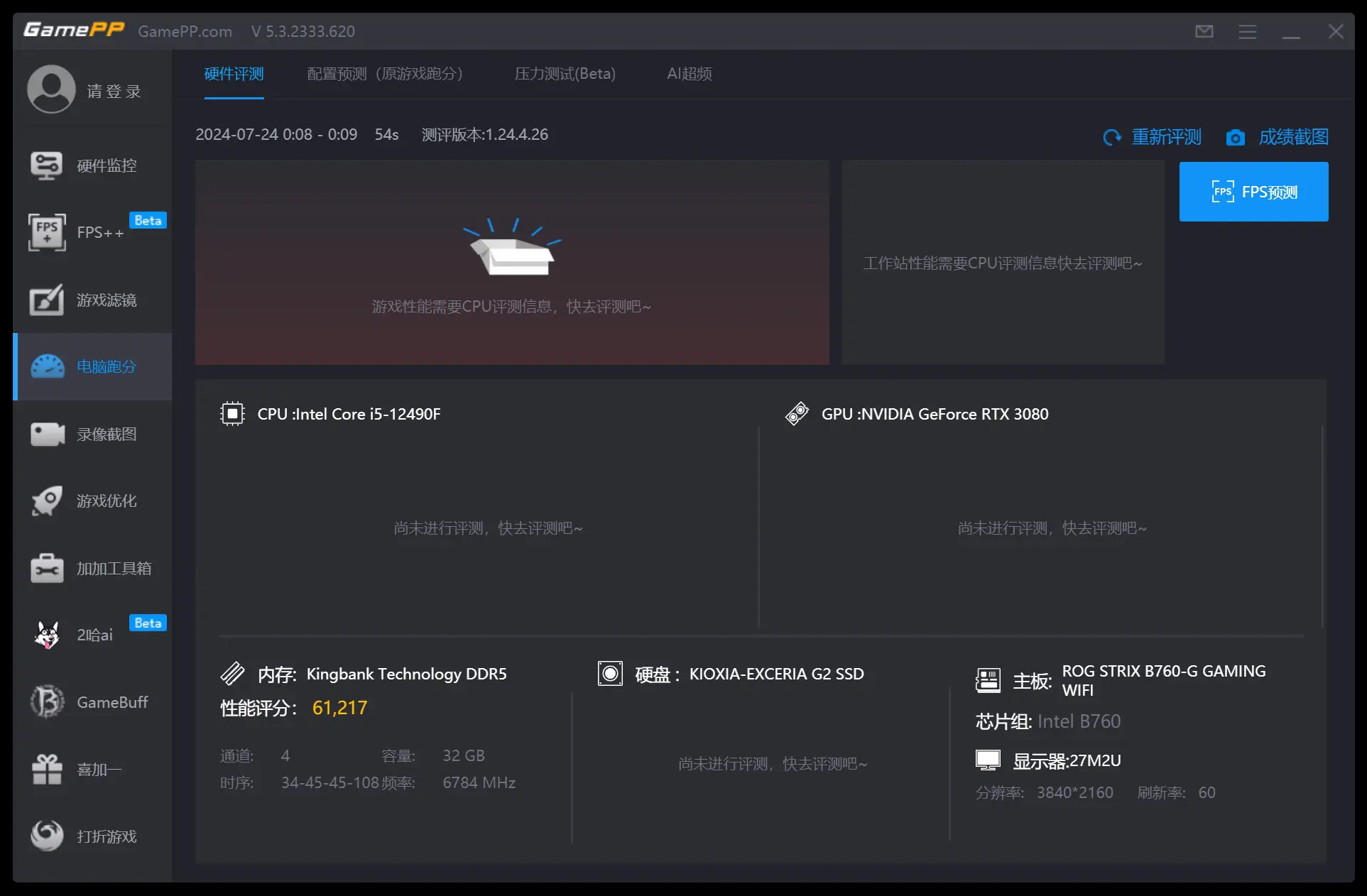This screenshot has height=896, width=1367.
Task: Select the 电脑跑分 benchmark gauge icon
Action: pyautogui.click(x=48, y=366)
